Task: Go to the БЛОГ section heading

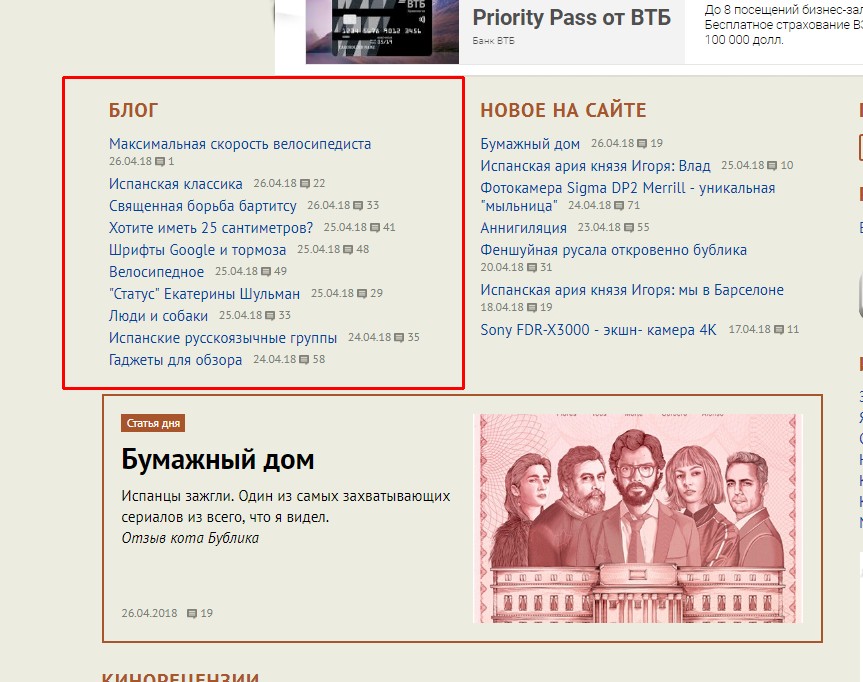Action: point(133,111)
